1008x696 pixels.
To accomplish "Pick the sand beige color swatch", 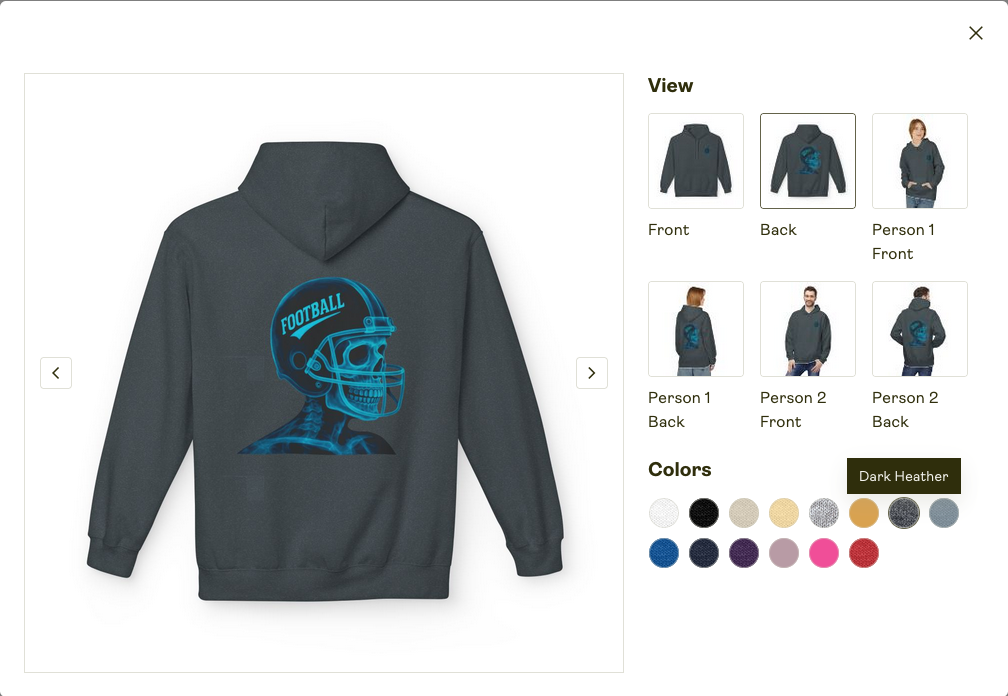I will [744, 513].
